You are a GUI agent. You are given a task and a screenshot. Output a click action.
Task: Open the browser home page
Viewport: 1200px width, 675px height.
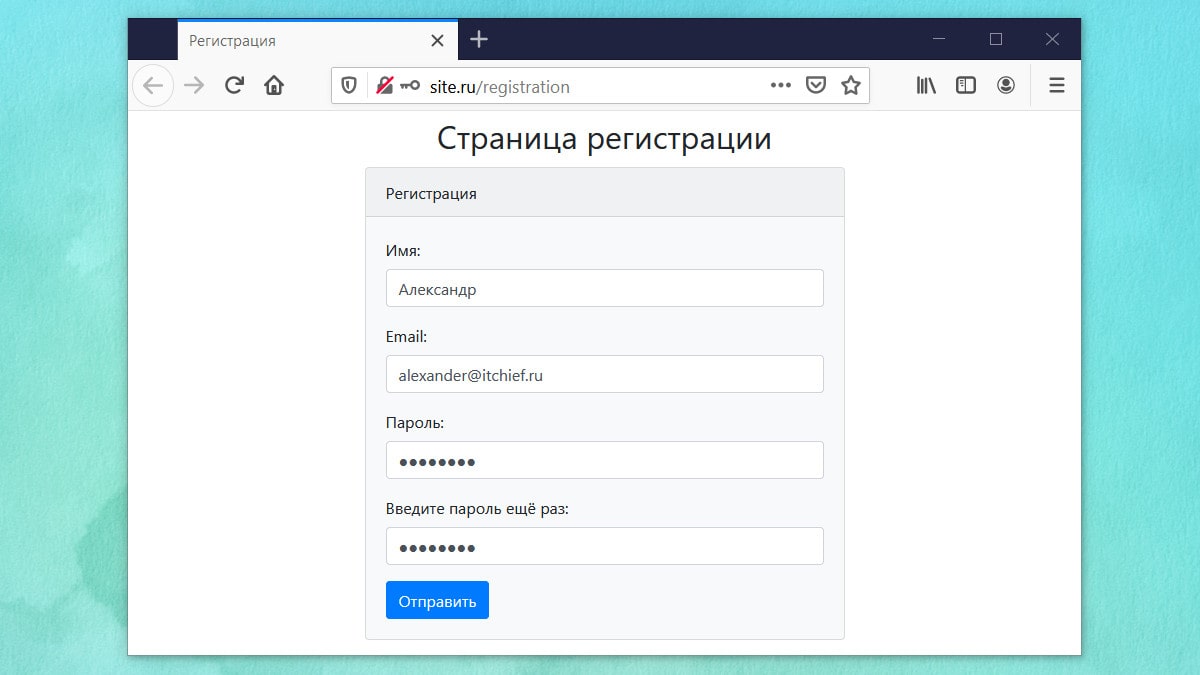(274, 86)
